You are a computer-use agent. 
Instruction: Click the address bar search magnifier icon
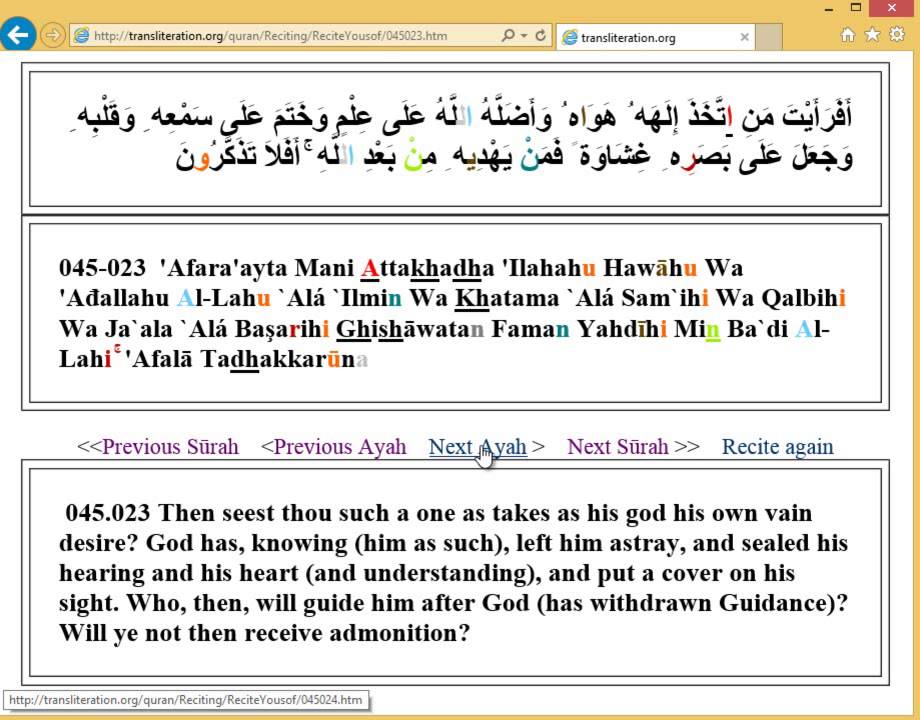tap(508, 35)
